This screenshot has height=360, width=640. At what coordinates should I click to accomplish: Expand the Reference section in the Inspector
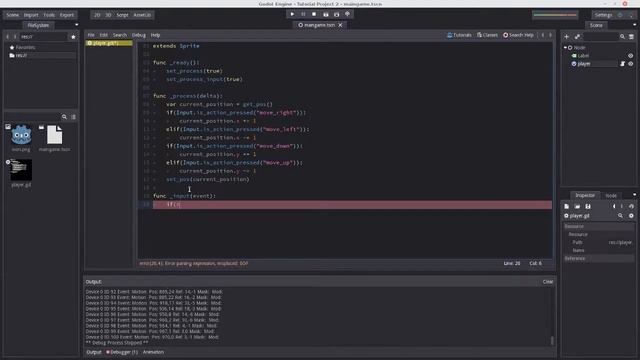click(x=599, y=258)
